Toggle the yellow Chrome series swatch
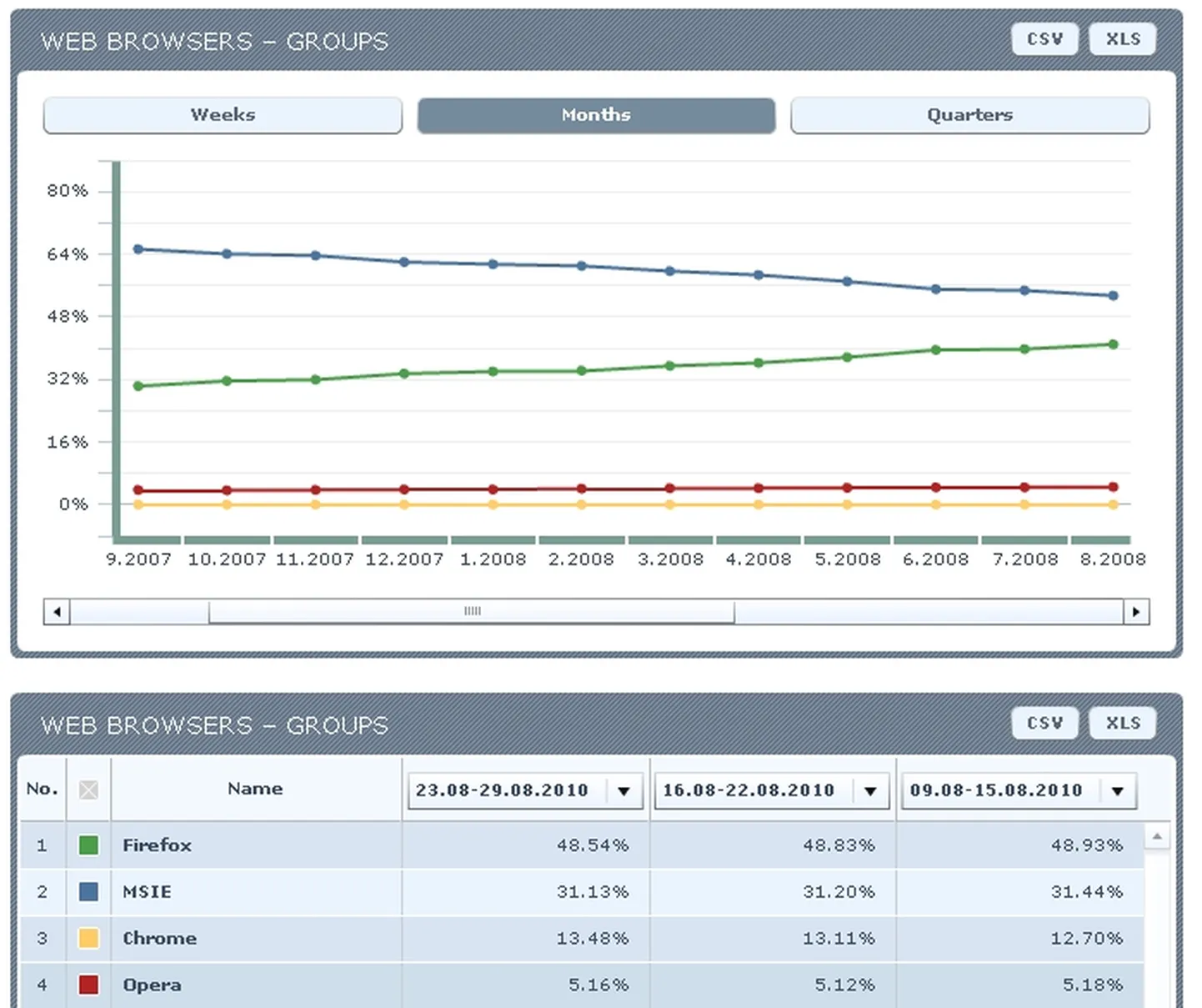1202x1008 pixels. [x=88, y=939]
